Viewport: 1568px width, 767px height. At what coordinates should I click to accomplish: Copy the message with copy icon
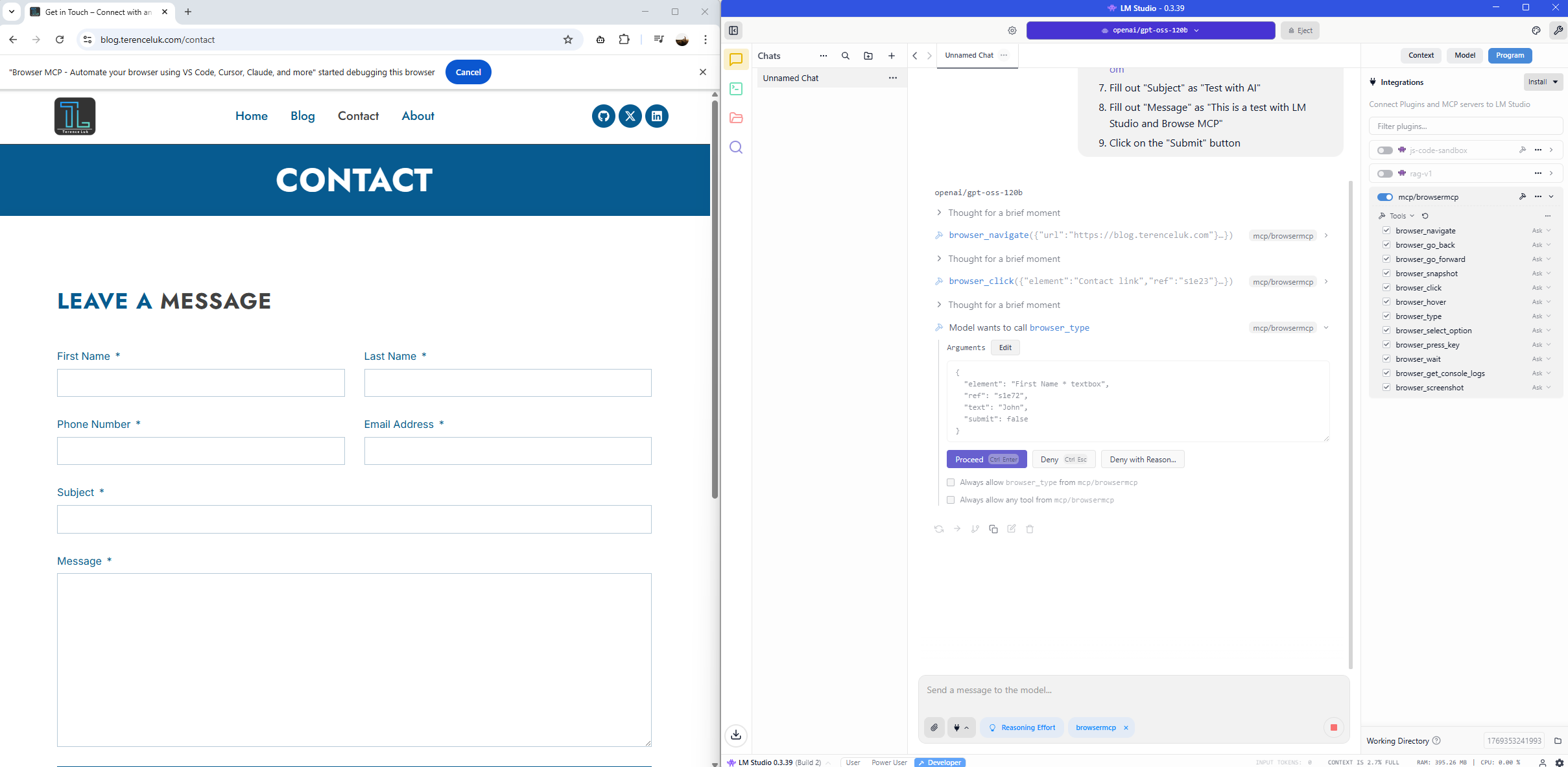click(993, 529)
